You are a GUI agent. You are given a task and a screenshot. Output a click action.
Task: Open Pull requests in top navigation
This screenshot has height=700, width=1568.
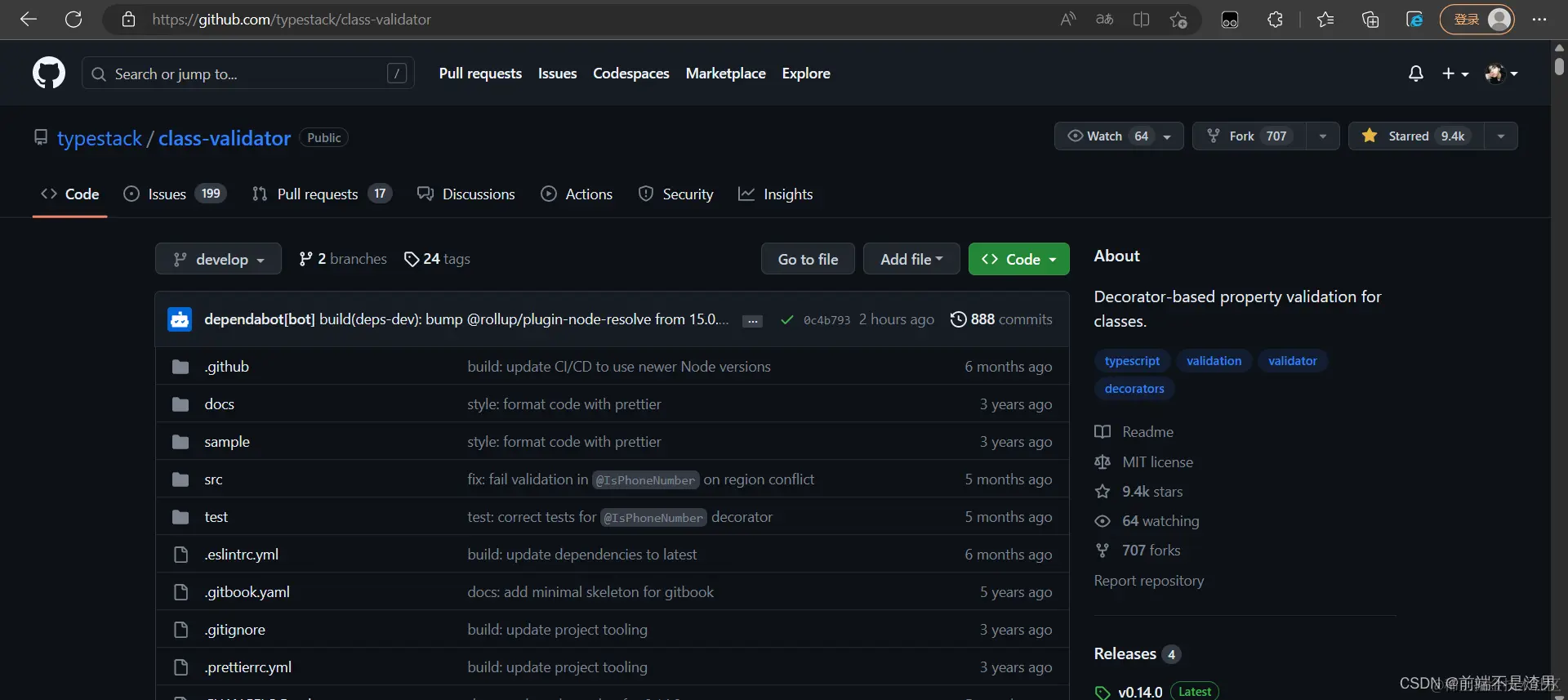click(x=480, y=74)
